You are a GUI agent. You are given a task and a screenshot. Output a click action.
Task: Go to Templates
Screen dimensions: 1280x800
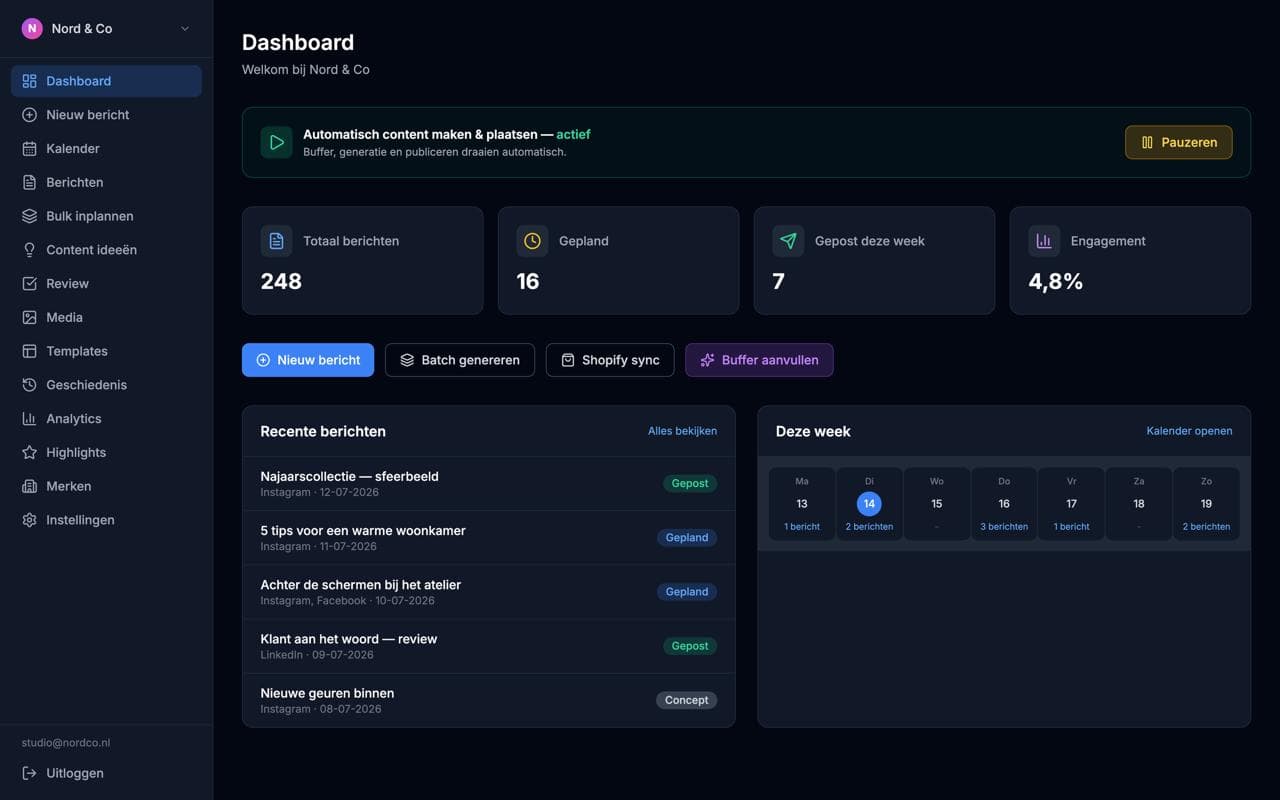pyautogui.click(x=106, y=351)
